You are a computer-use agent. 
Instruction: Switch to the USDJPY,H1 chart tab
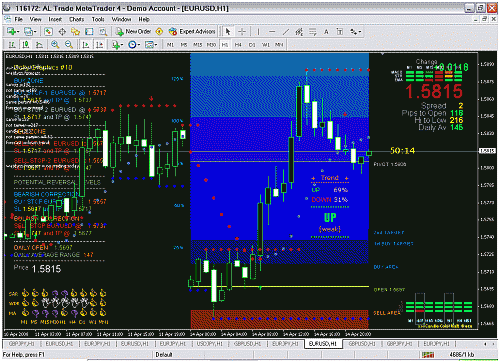click(209, 344)
